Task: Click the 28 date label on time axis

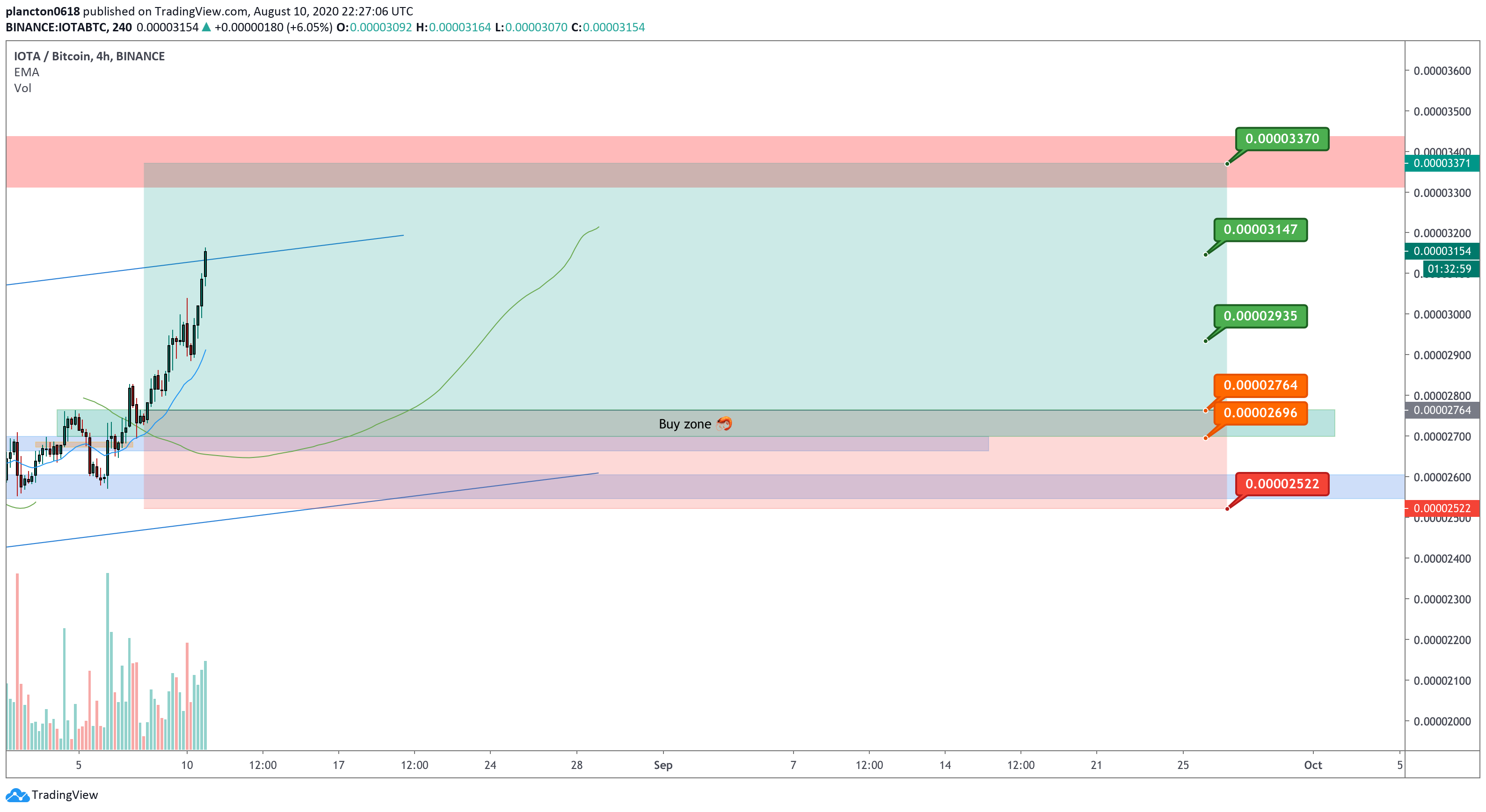Action: (x=576, y=765)
